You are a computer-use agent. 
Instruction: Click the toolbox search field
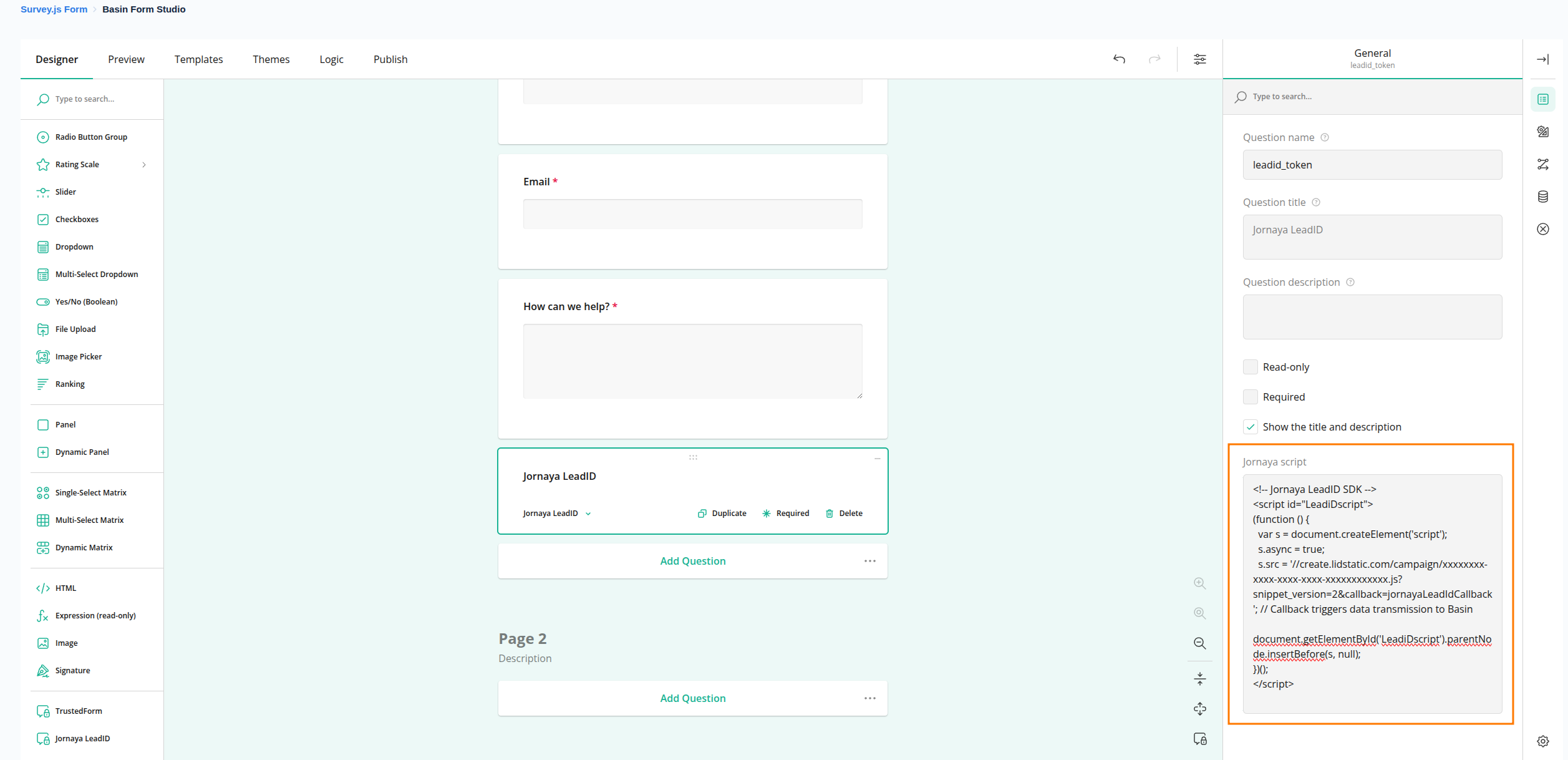coord(92,99)
